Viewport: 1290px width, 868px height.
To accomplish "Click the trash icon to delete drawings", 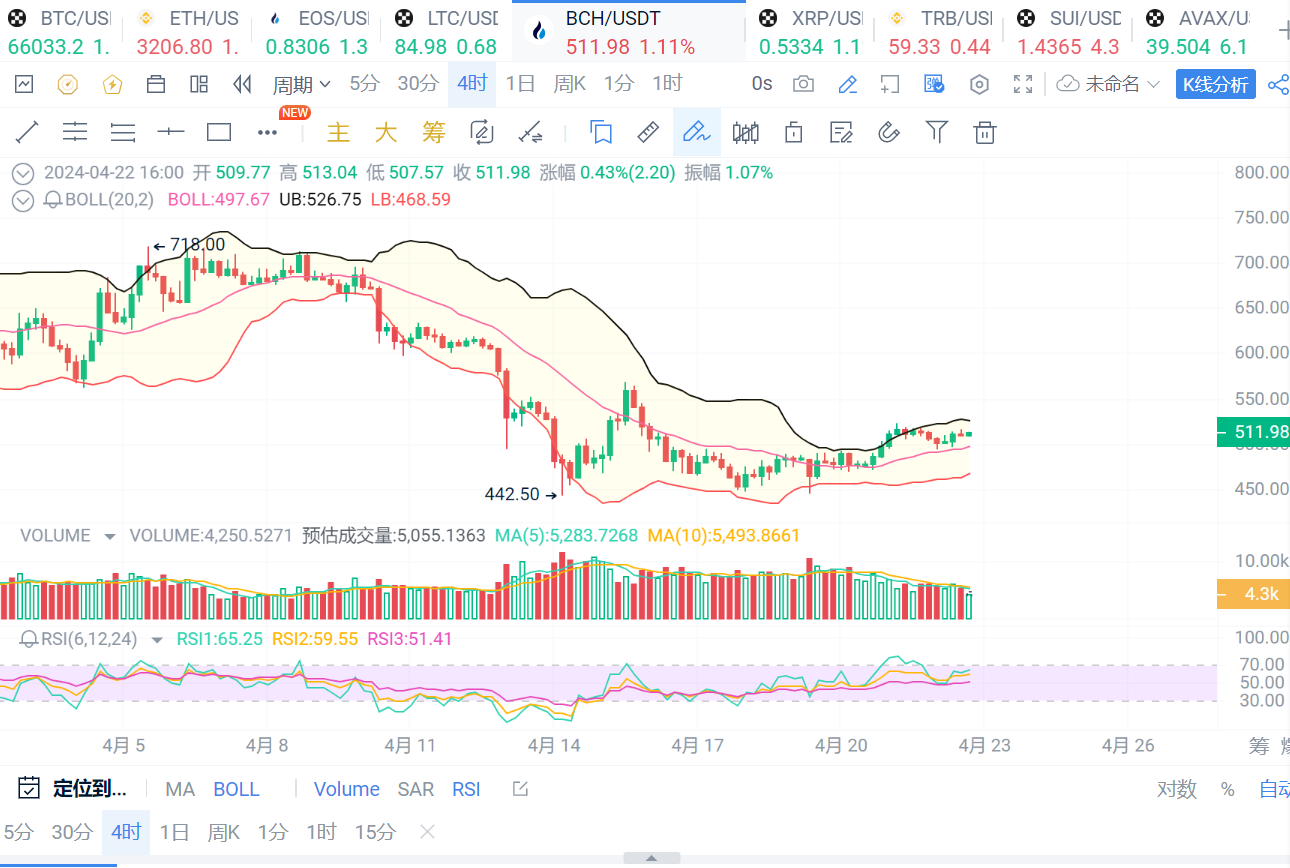I will (x=985, y=132).
